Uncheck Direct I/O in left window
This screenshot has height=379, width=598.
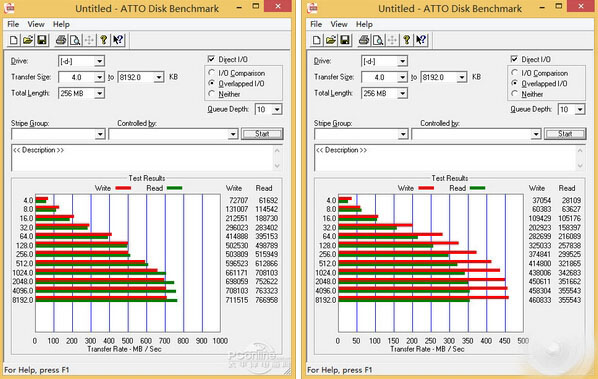(x=211, y=59)
